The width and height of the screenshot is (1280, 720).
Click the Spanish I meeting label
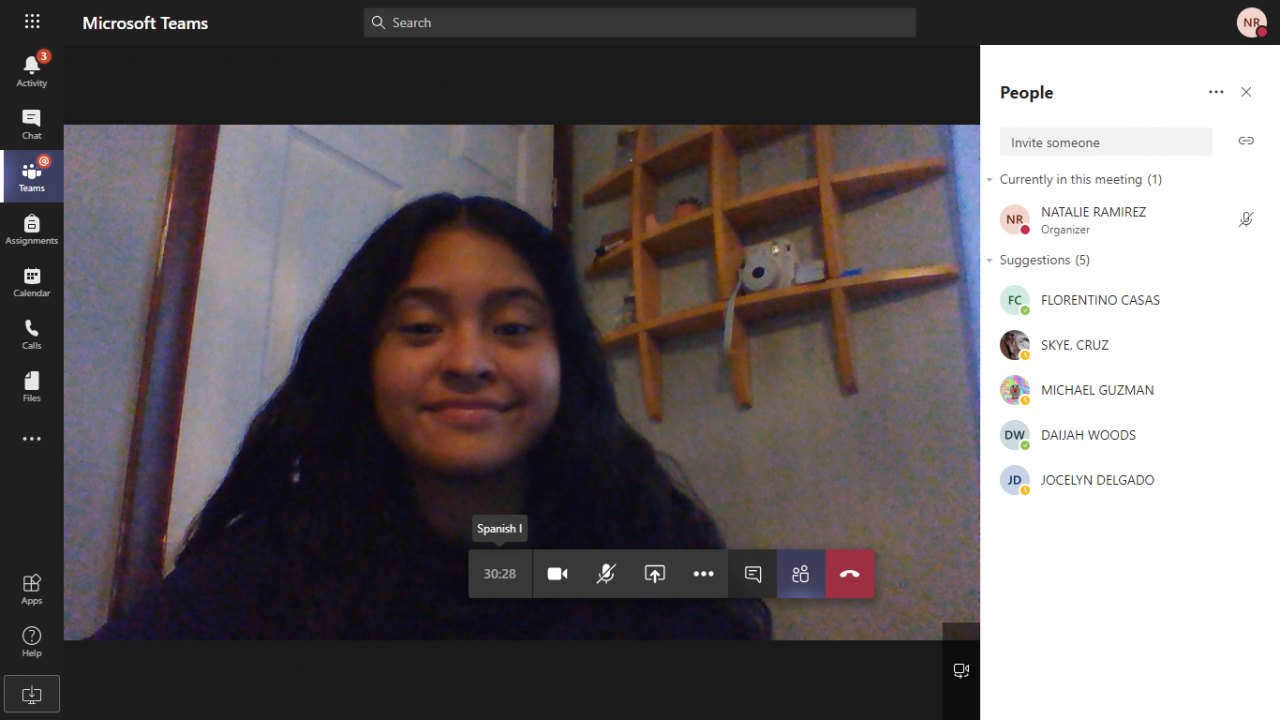click(x=499, y=529)
